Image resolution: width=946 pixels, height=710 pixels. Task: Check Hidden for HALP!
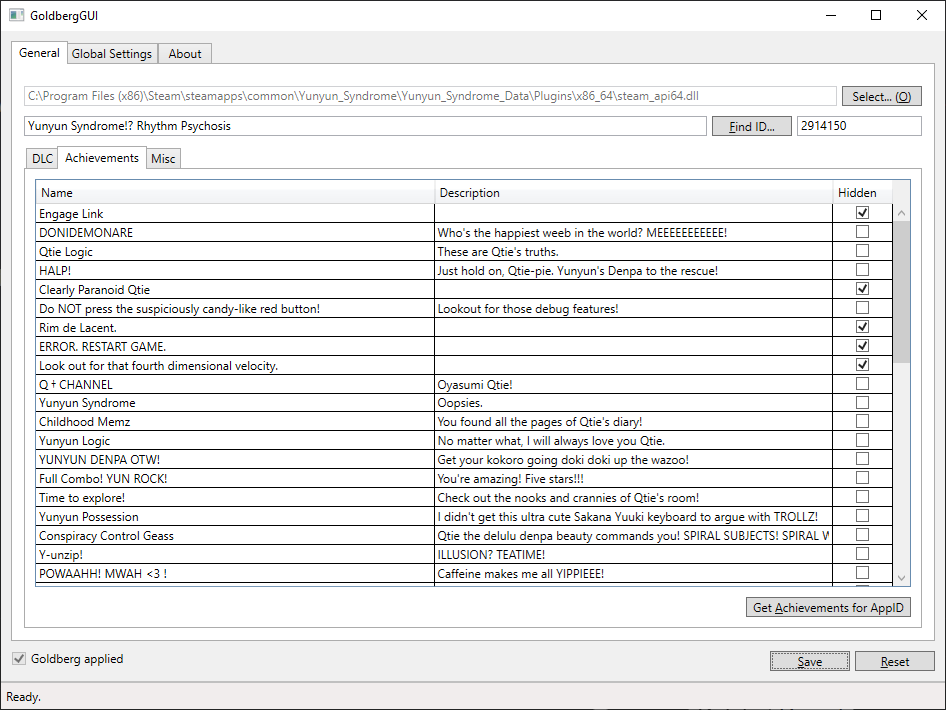[863, 270]
